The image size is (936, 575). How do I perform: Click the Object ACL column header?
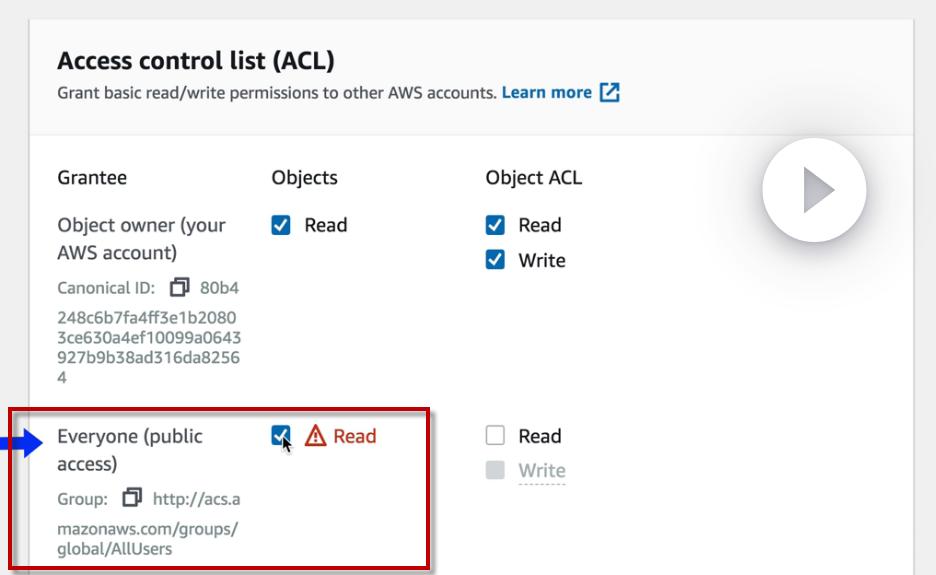533,178
